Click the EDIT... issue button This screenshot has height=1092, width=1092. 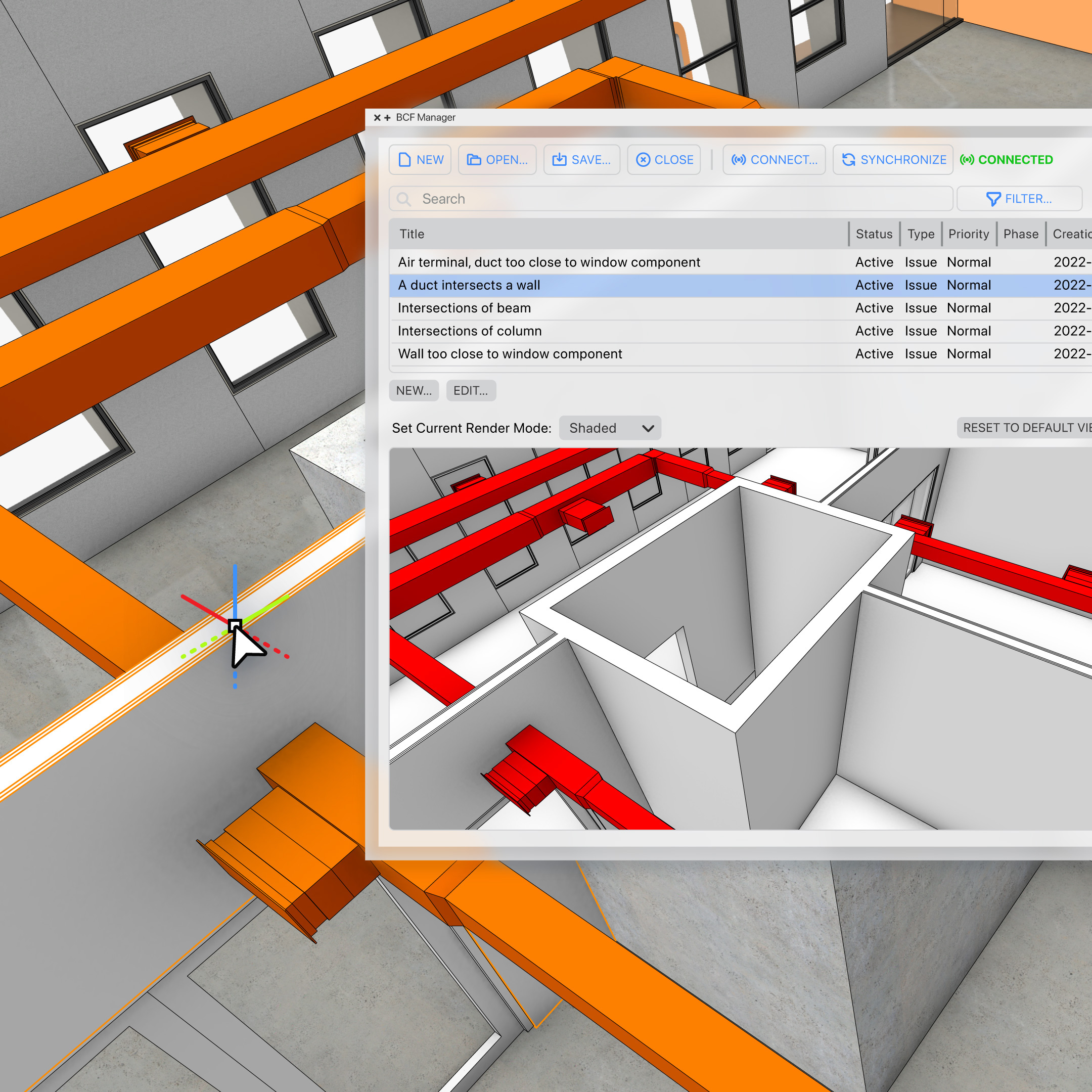(x=471, y=391)
